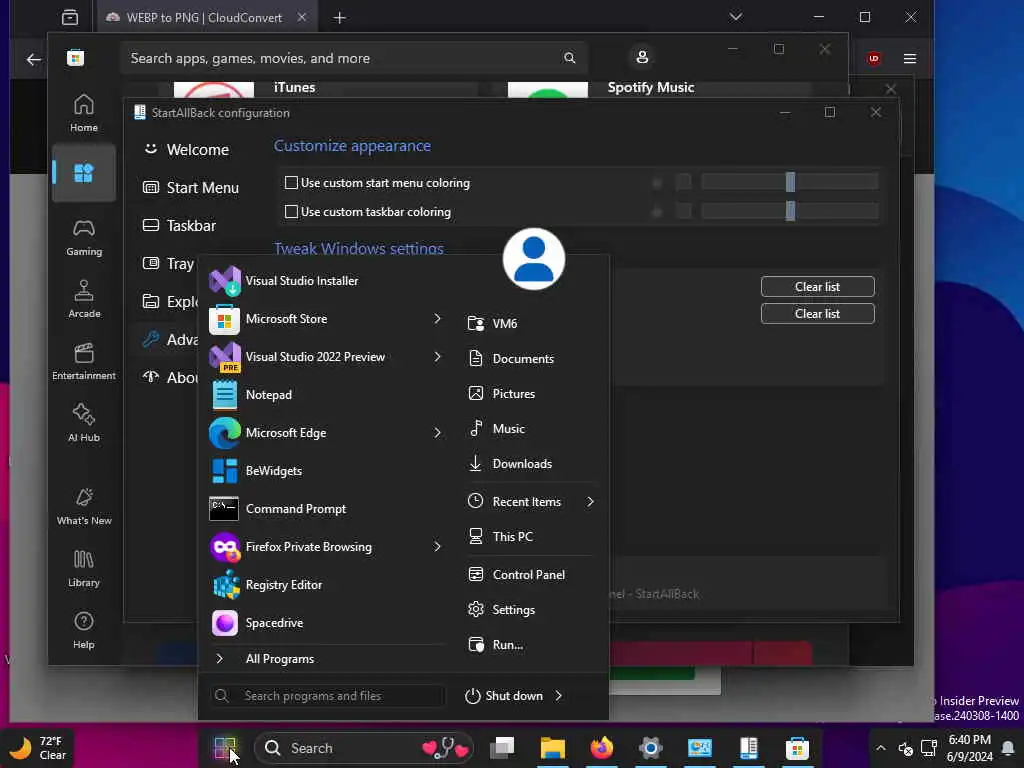Launch Spacedrive app
The height and width of the screenshot is (768, 1024).
(325, 623)
